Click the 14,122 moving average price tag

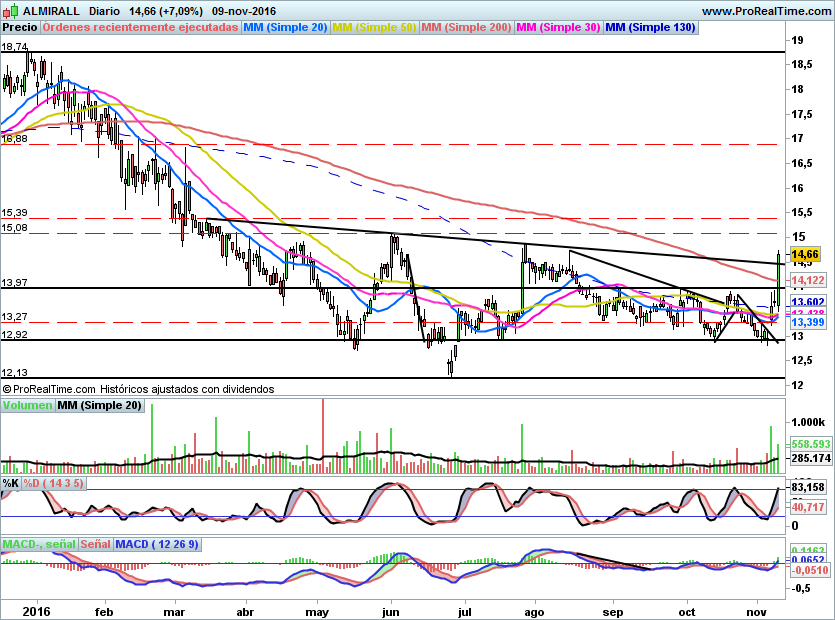pyautogui.click(x=807, y=281)
